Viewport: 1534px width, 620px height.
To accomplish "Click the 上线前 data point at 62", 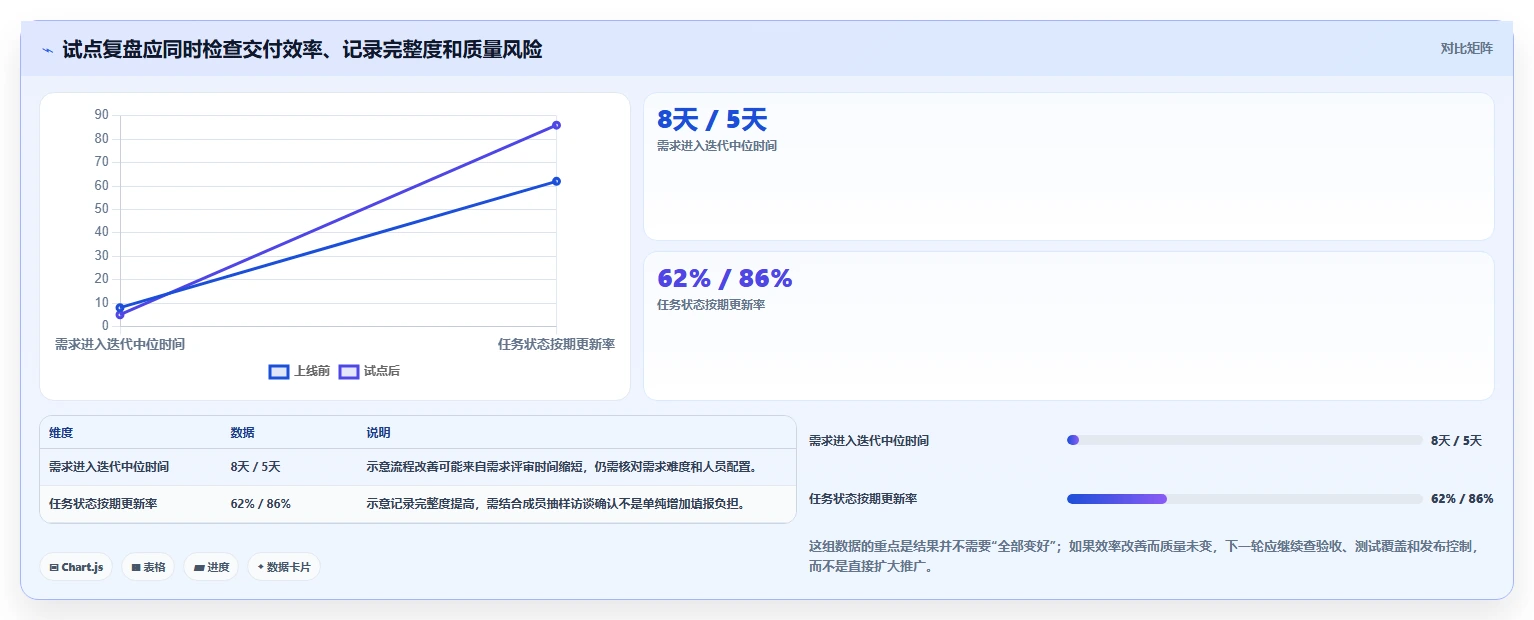I will click(x=556, y=181).
